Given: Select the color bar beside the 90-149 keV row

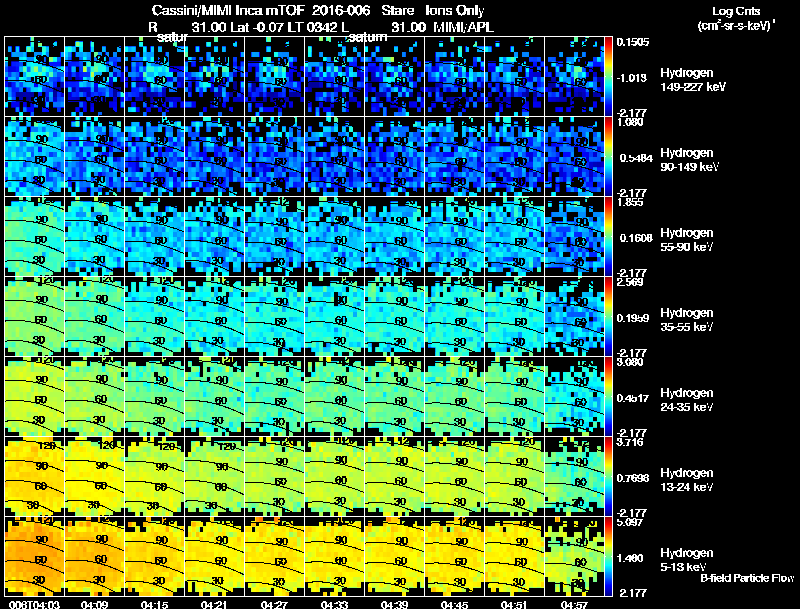Looking at the screenshot, I should coord(608,157).
